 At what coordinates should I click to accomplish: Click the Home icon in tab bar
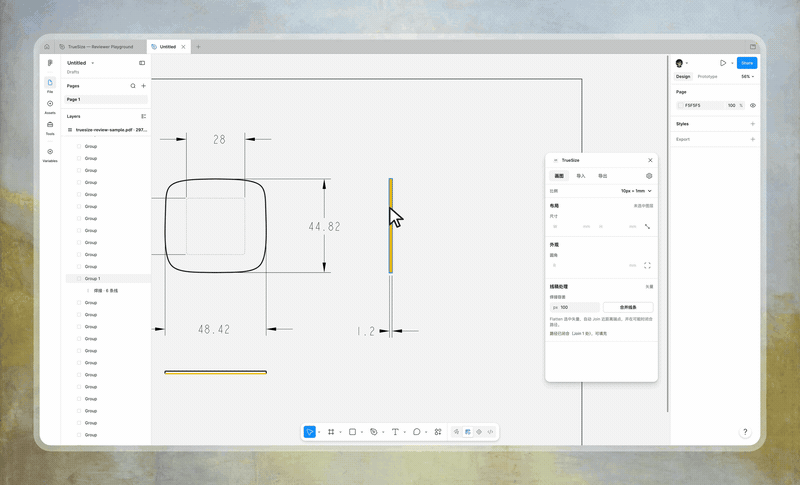tap(47, 46)
